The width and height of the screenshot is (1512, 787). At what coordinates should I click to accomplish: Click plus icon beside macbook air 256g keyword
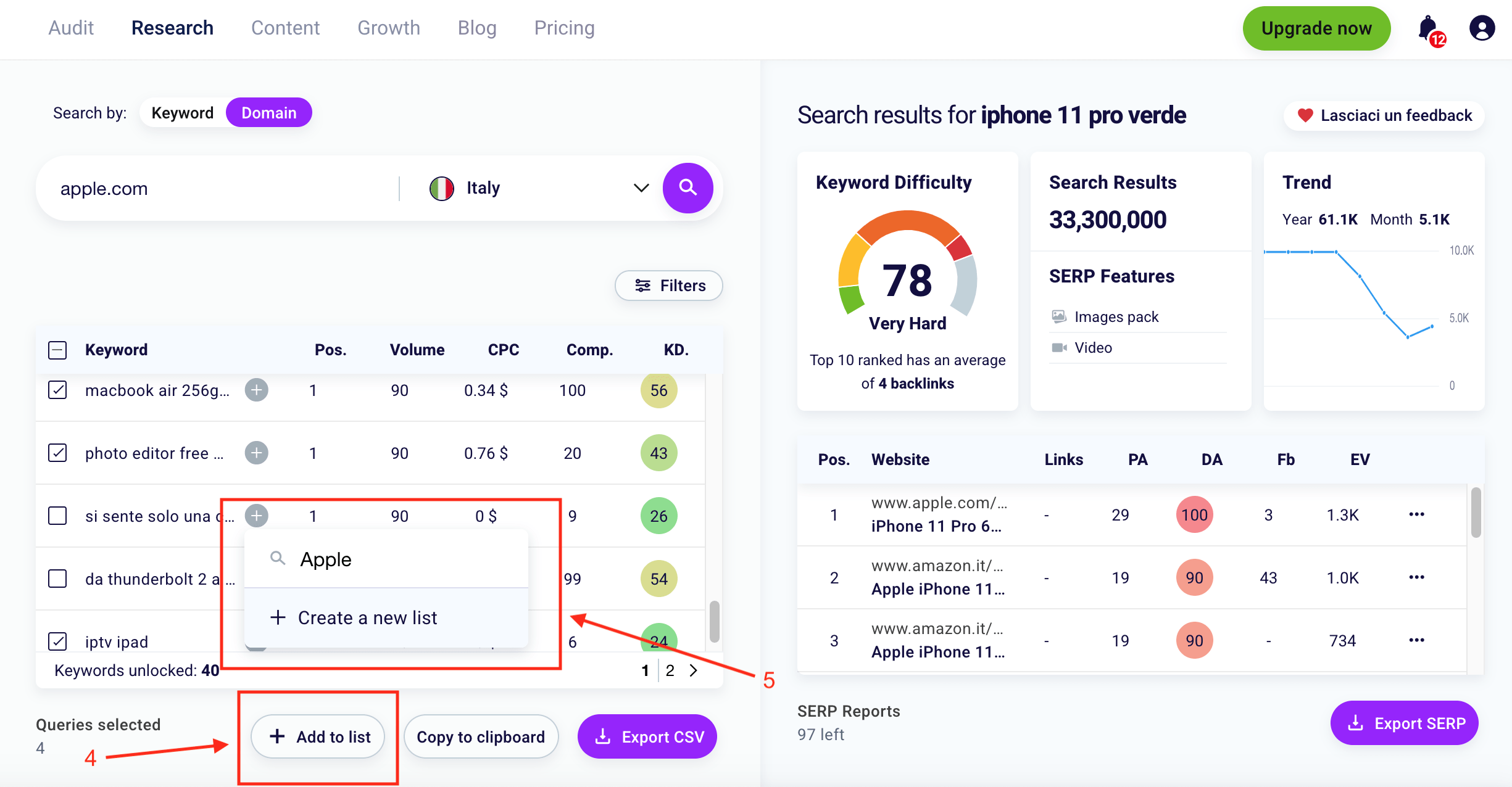click(x=256, y=390)
